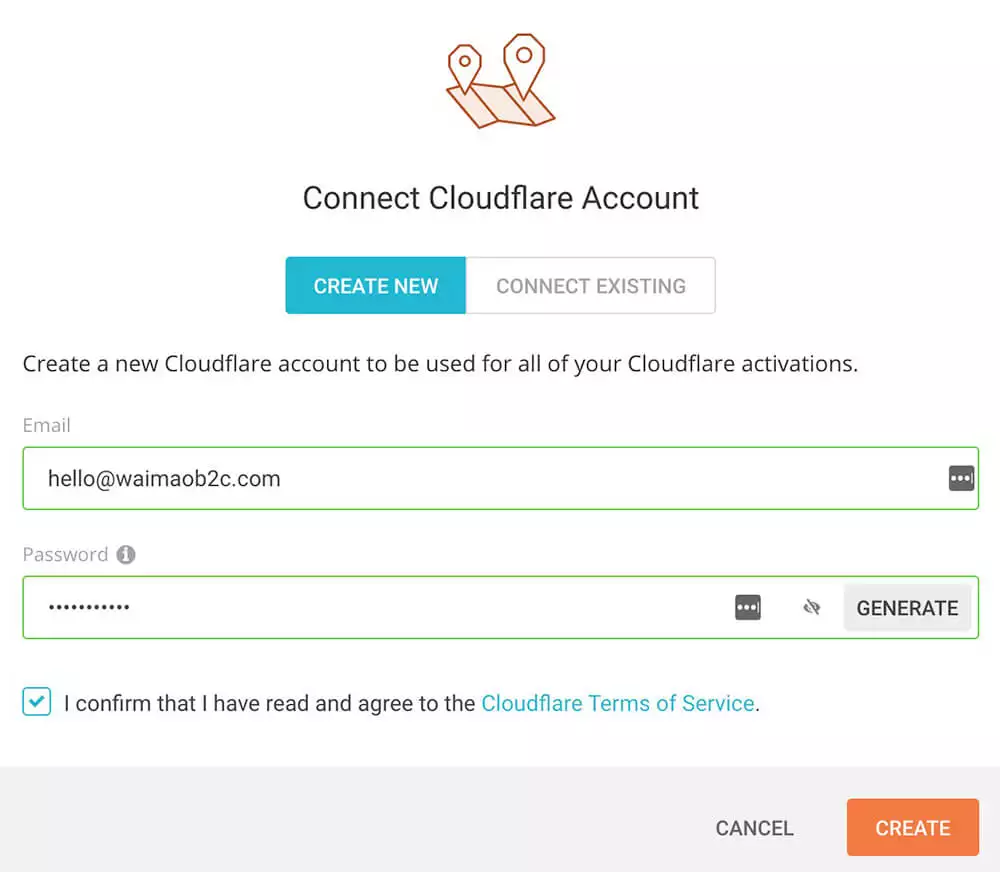Click CREATE to connect the account
Screen dimensions: 1000x872
[912, 827]
